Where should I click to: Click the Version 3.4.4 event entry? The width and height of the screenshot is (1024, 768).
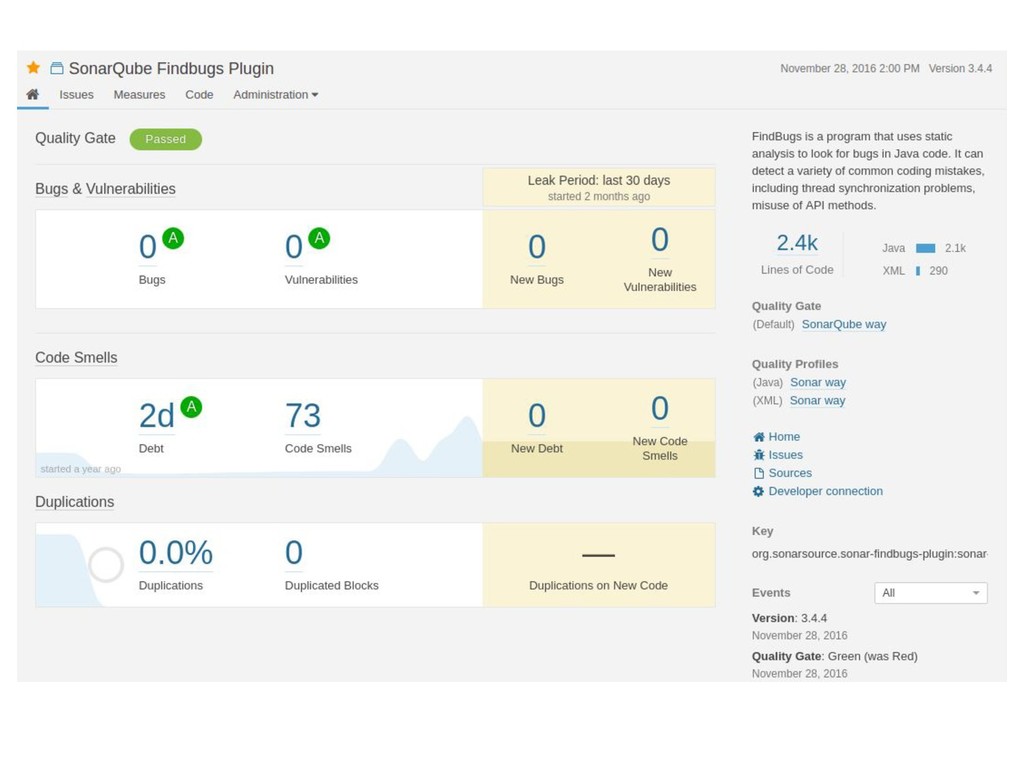[x=789, y=618]
